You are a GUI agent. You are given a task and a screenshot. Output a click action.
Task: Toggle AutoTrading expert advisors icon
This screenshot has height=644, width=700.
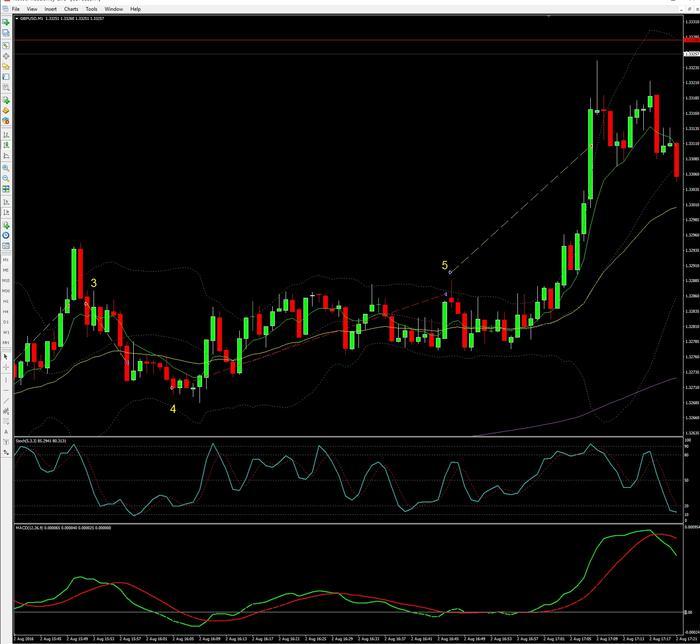6,121
